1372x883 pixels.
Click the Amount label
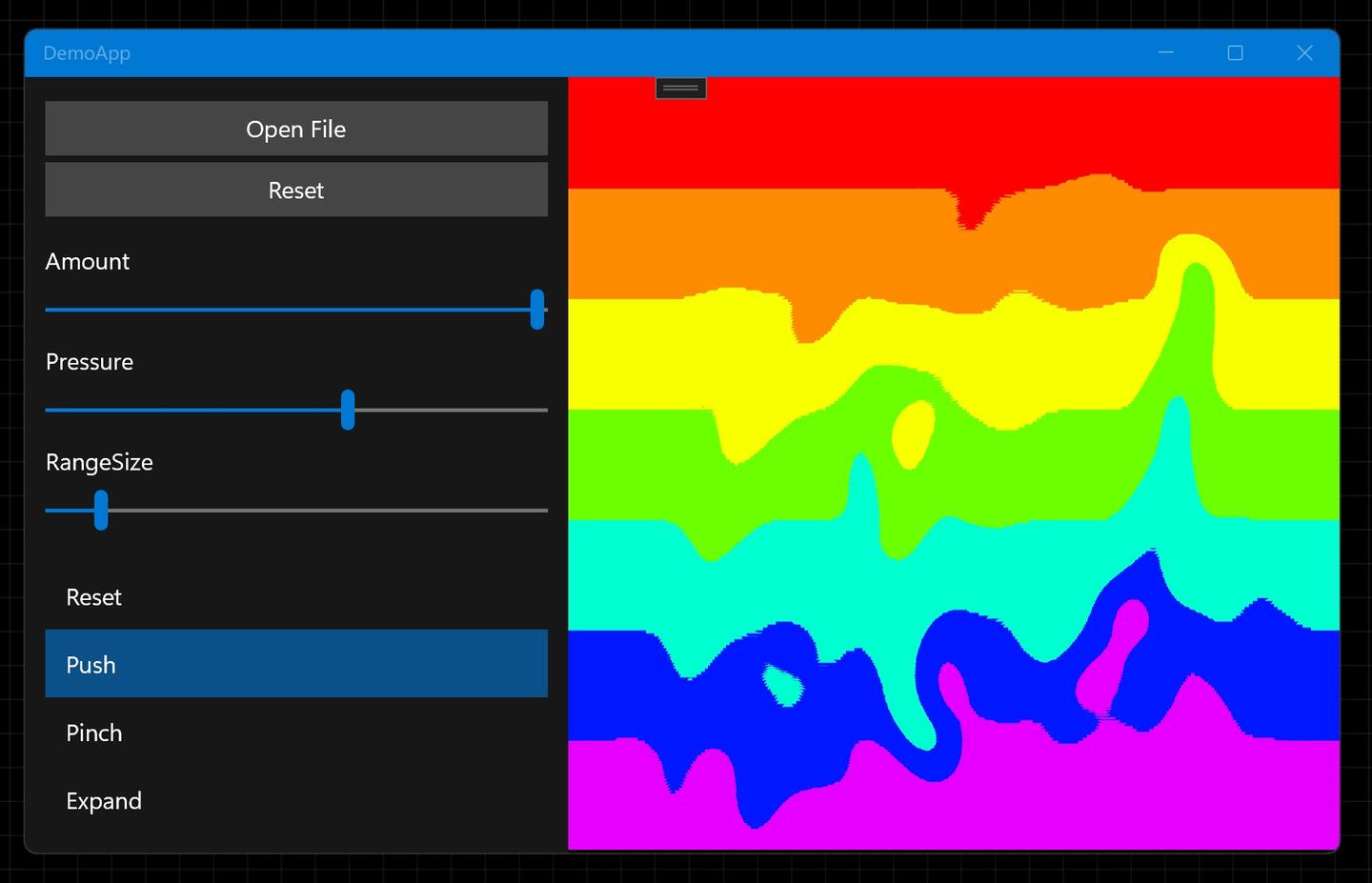coord(88,261)
